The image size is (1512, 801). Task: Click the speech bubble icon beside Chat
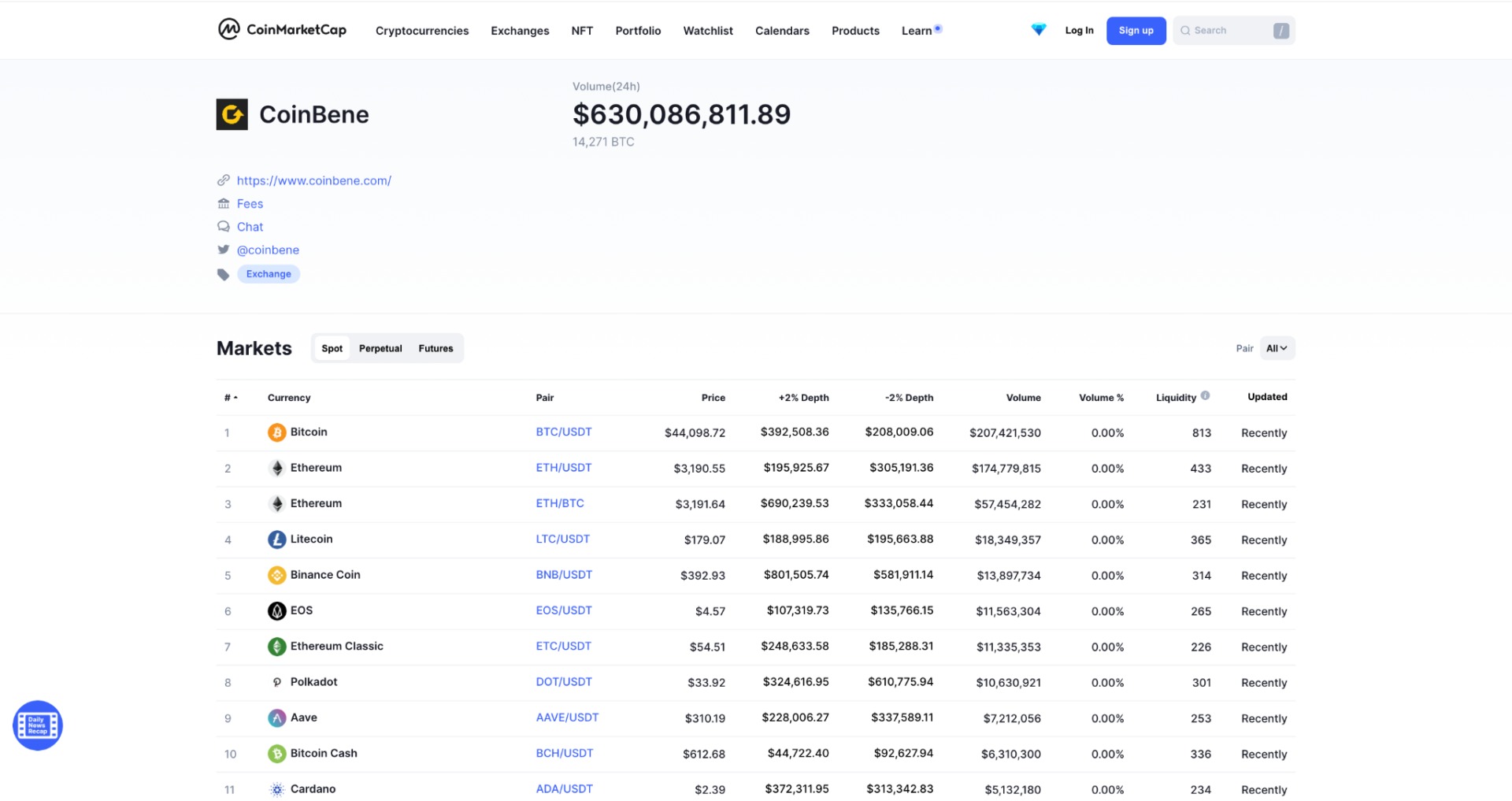click(223, 226)
